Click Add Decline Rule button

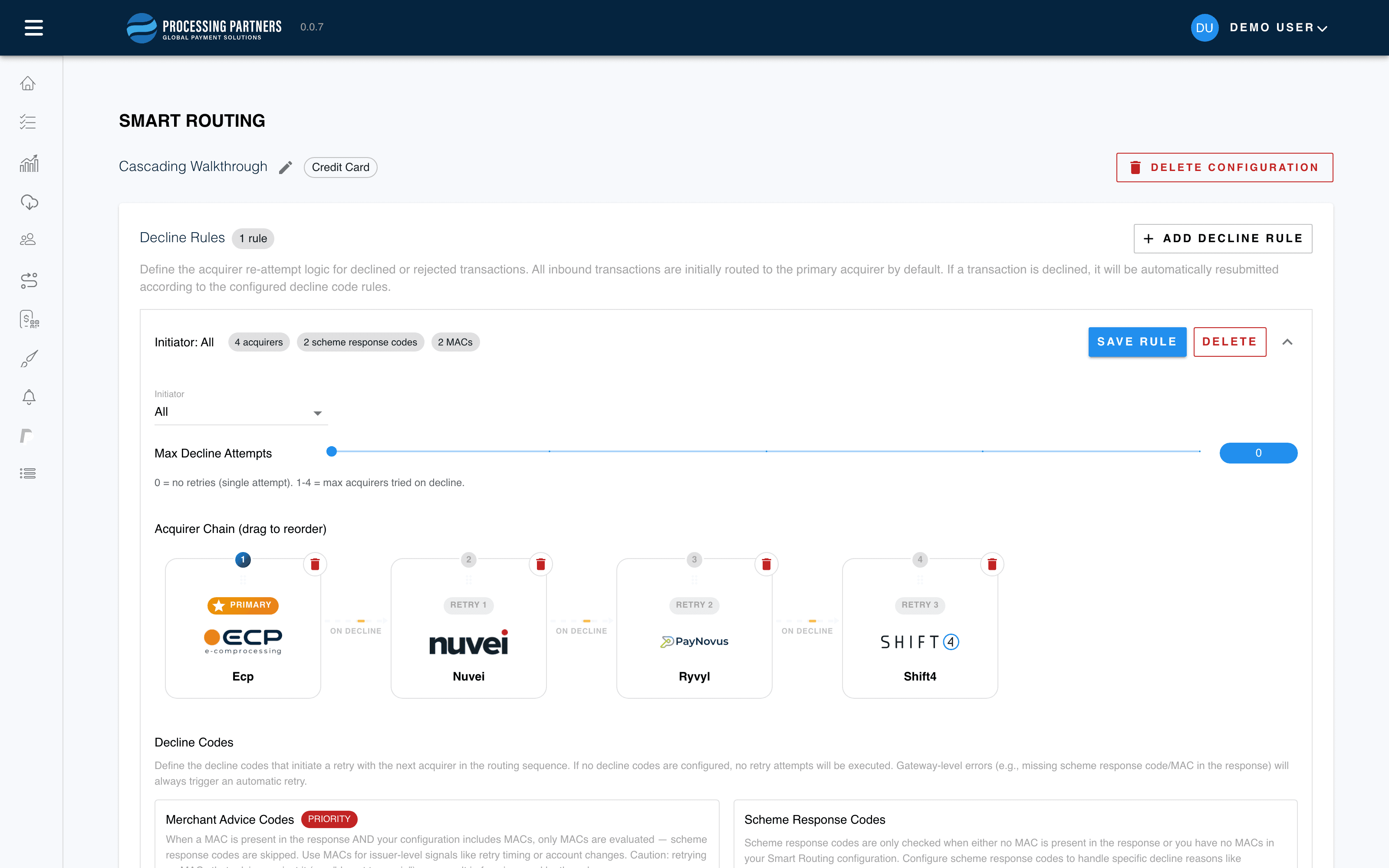[1223, 238]
